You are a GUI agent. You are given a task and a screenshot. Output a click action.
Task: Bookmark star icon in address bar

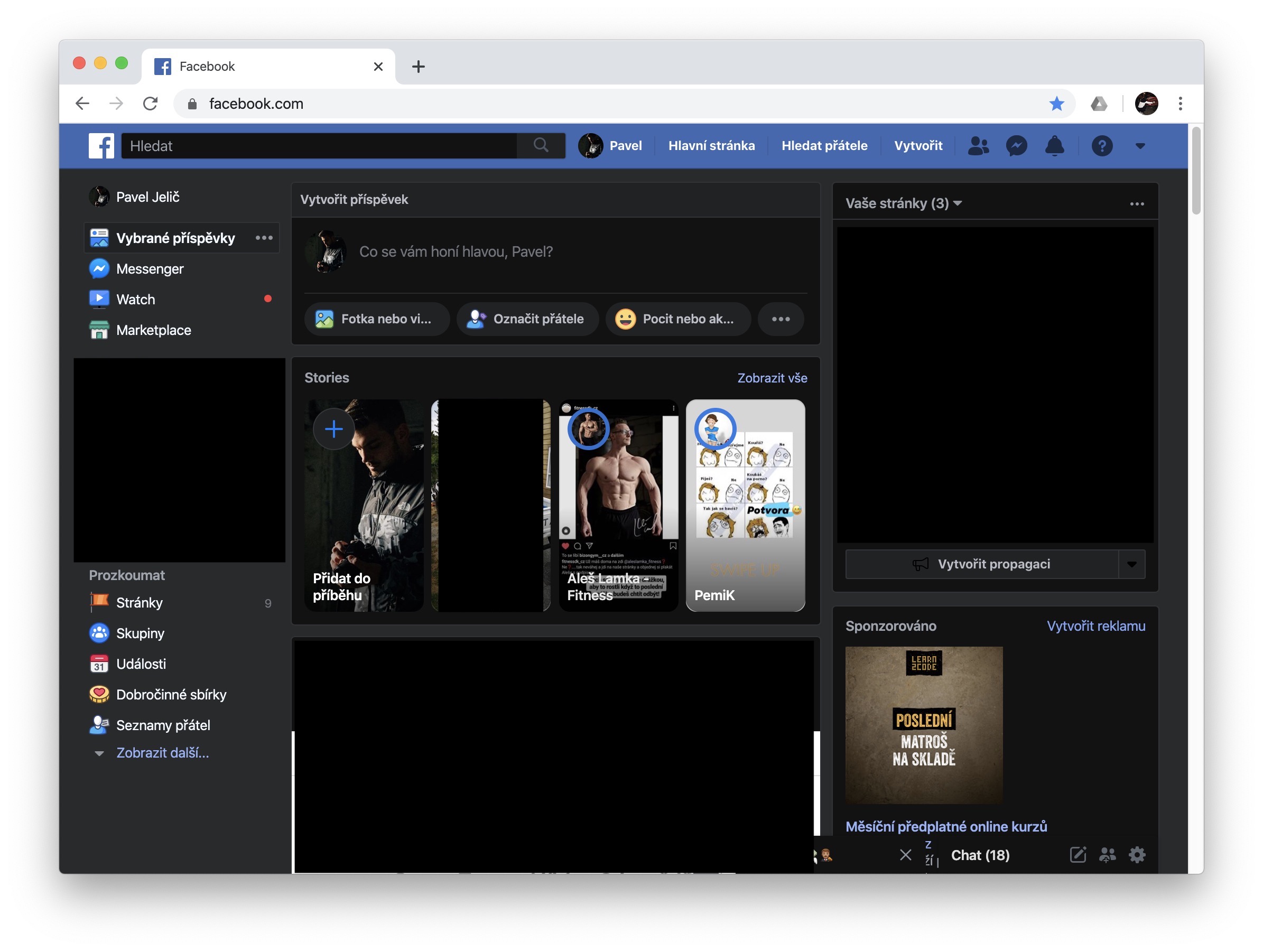click(x=1056, y=104)
